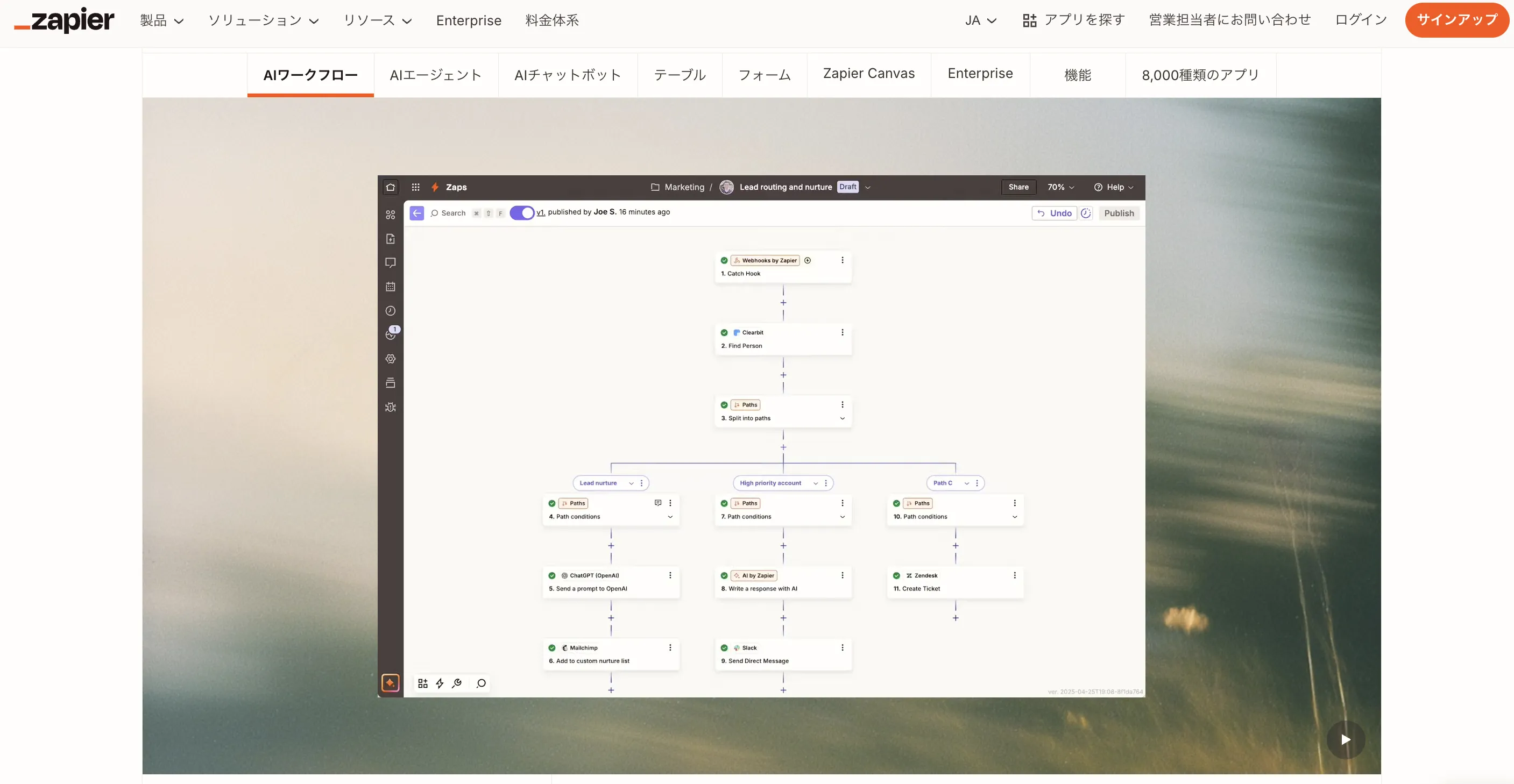The height and width of the screenshot is (784, 1514).
Task: Click the gear settings icon in sidebar
Action: pos(390,359)
